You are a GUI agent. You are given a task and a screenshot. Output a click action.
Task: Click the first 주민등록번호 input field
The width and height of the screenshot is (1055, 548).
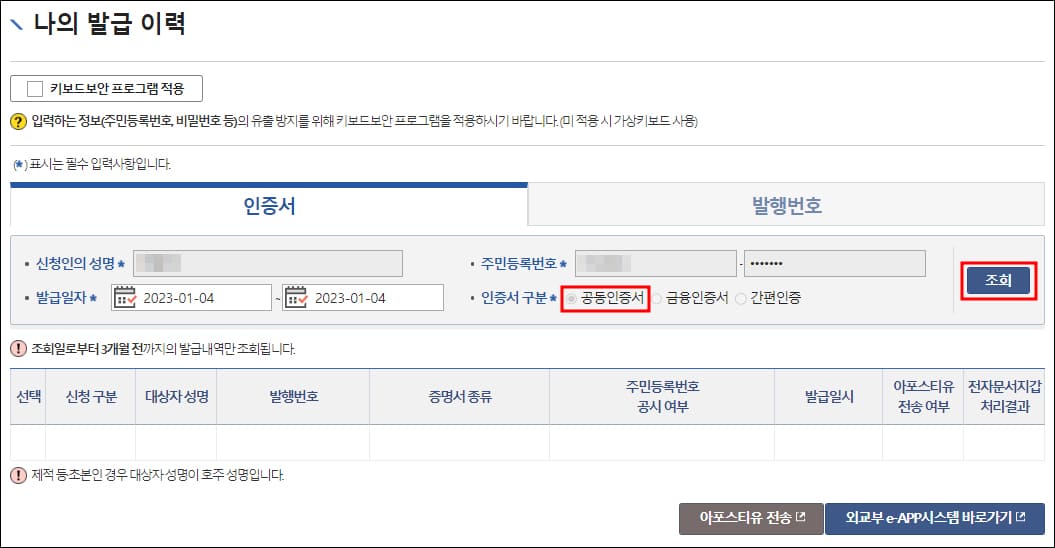point(656,263)
